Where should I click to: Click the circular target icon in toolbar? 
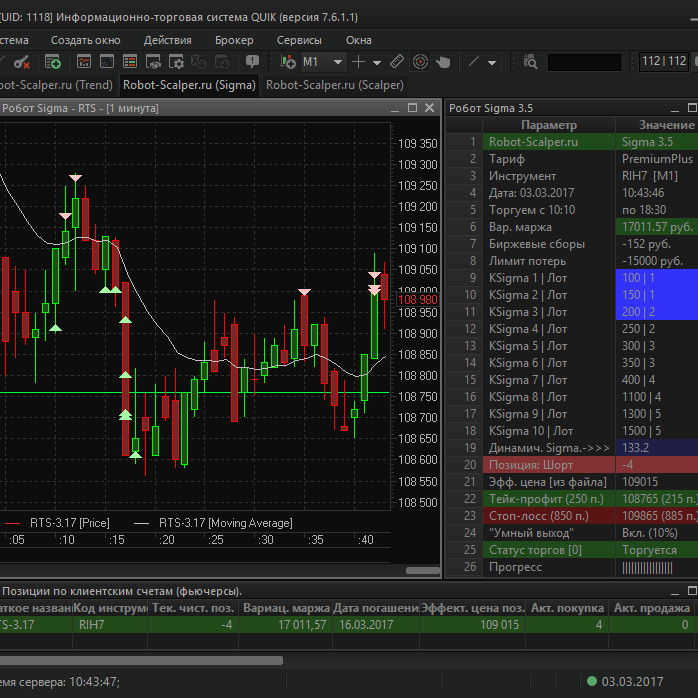point(420,62)
